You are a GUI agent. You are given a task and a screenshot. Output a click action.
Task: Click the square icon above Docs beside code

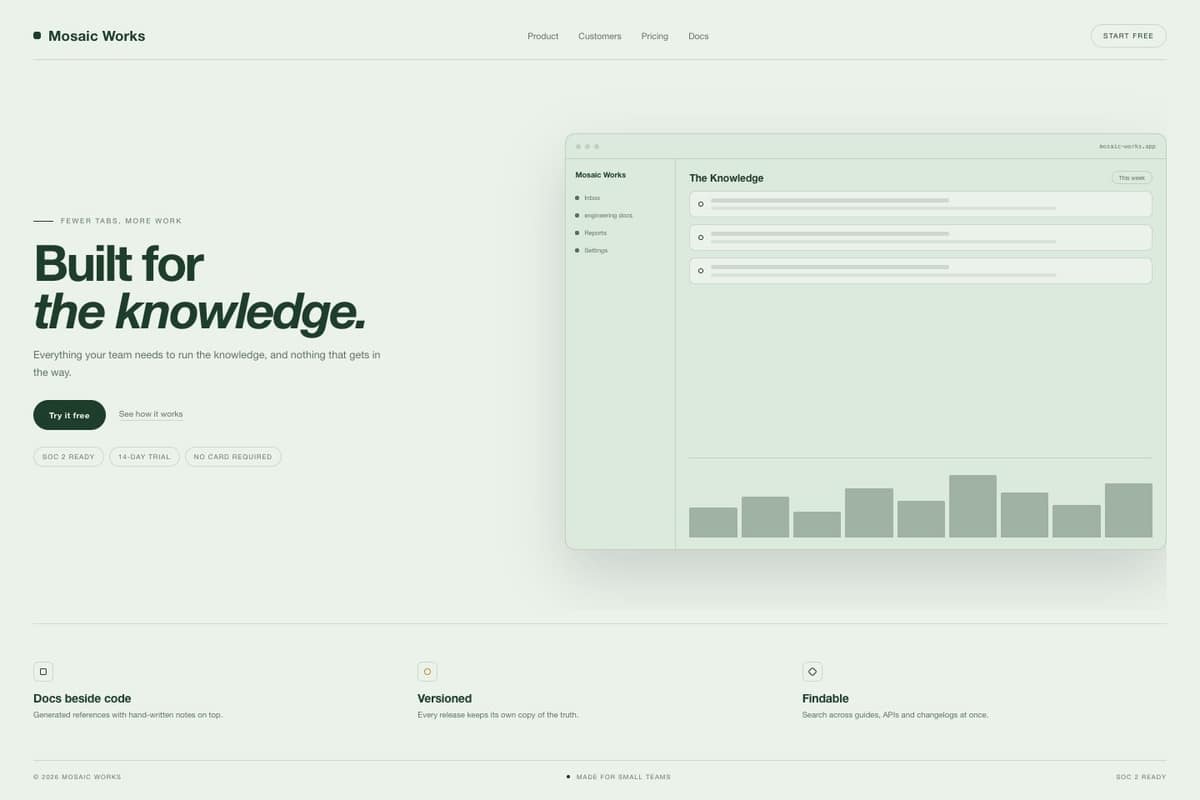pos(43,672)
